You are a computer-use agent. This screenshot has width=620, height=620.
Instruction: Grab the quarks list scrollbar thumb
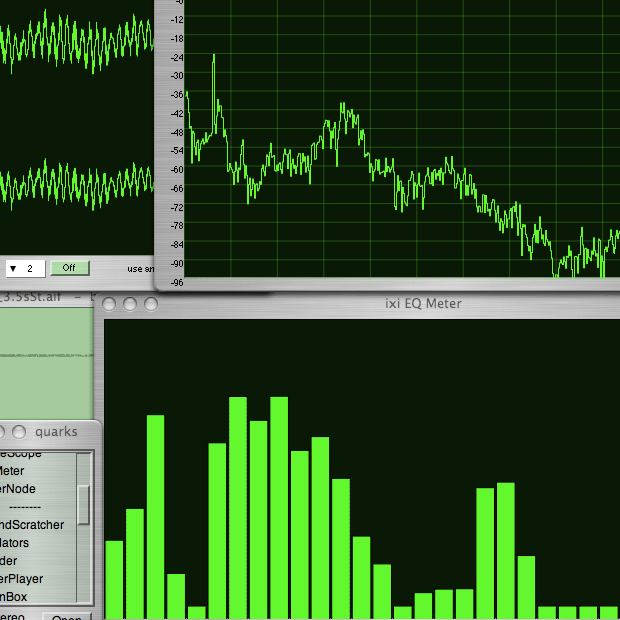click(83, 505)
